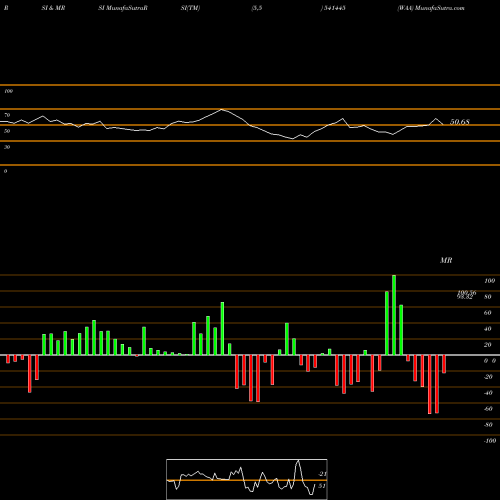
Task: Click the RSI axis label 70
Action: (7, 115)
